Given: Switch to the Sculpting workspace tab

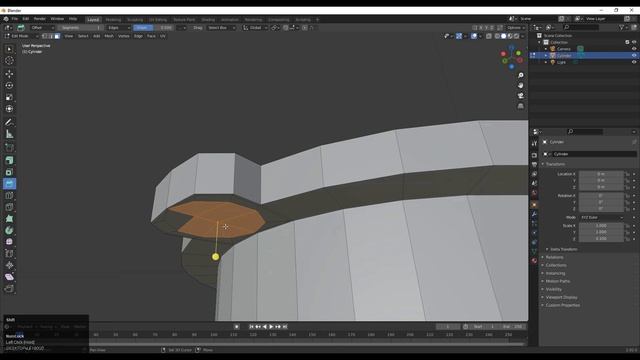Looking at the screenshot, I should point(135,20).
